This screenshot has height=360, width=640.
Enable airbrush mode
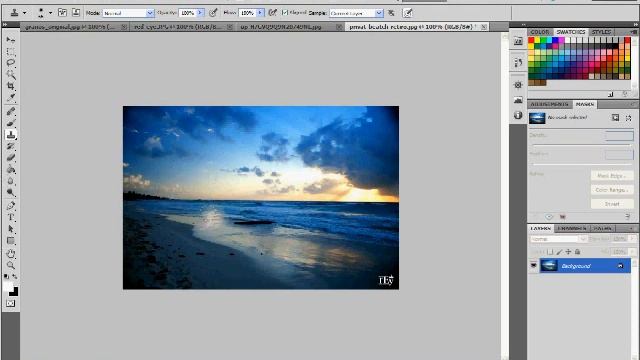click(273, 13)
